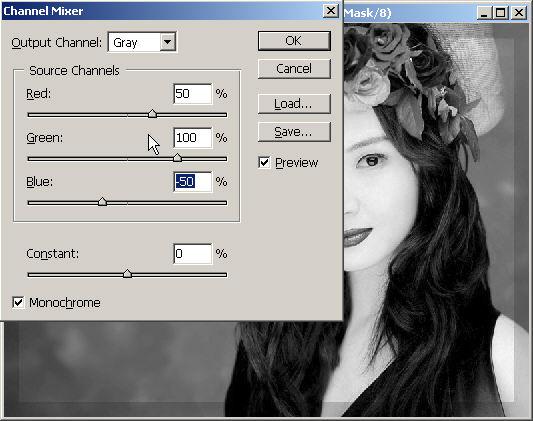Click the Red channel slider handle
533x421 pixels.
(152, 114)
